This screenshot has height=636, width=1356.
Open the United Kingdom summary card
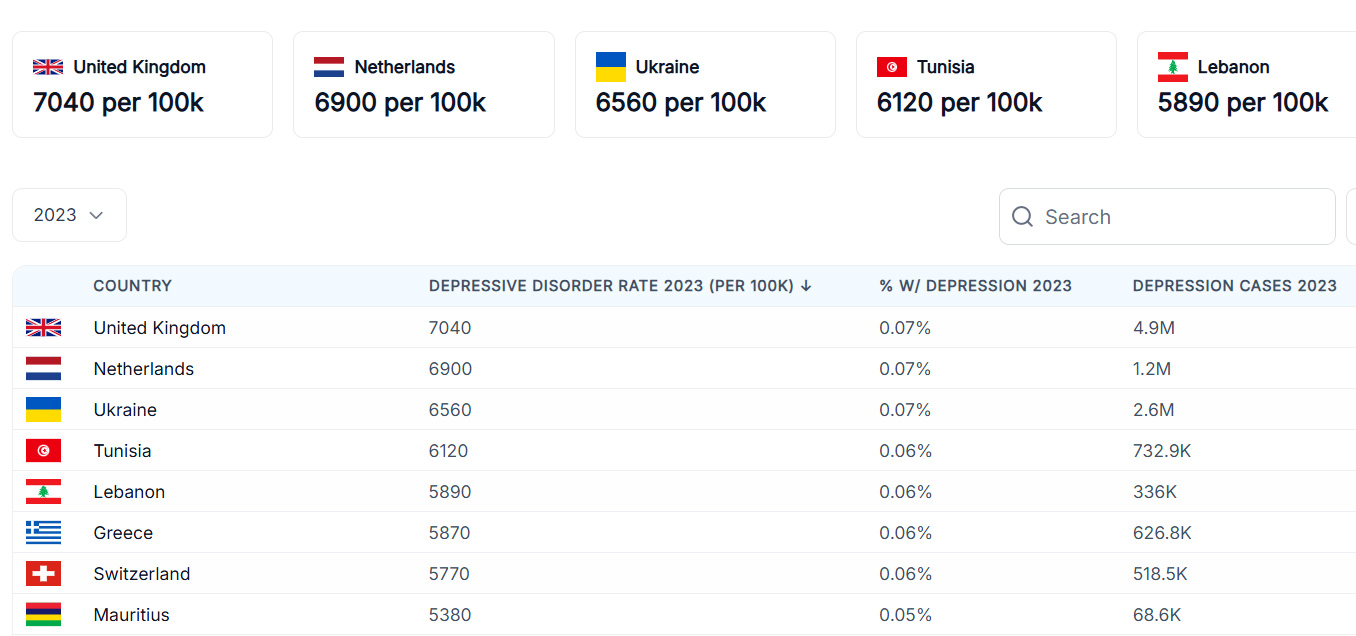[x=142, y=85]
